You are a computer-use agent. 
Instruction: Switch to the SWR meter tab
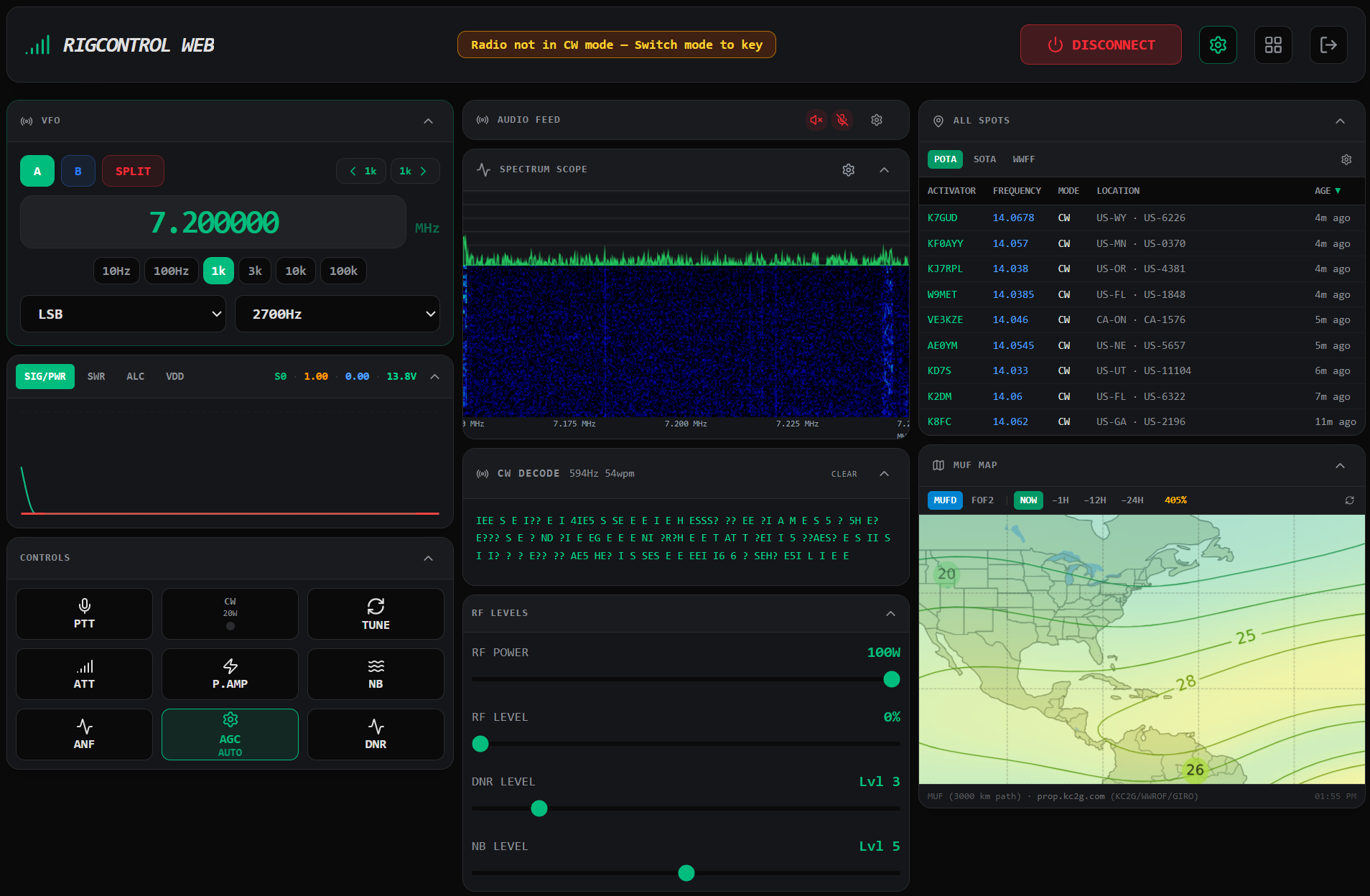(x=96, y=376)
